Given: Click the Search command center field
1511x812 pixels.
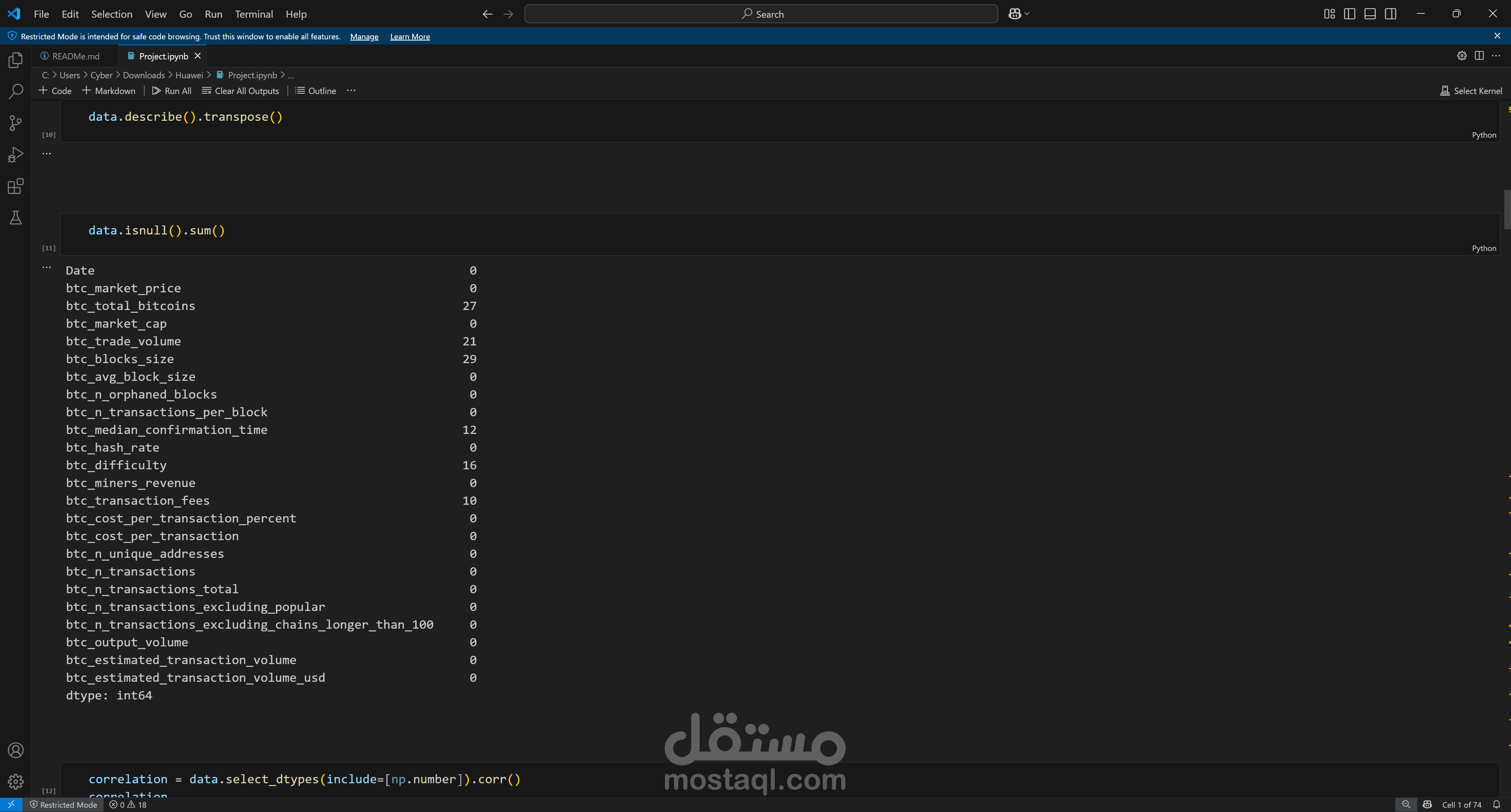Looking at the screenshot, I should point(761,14).
